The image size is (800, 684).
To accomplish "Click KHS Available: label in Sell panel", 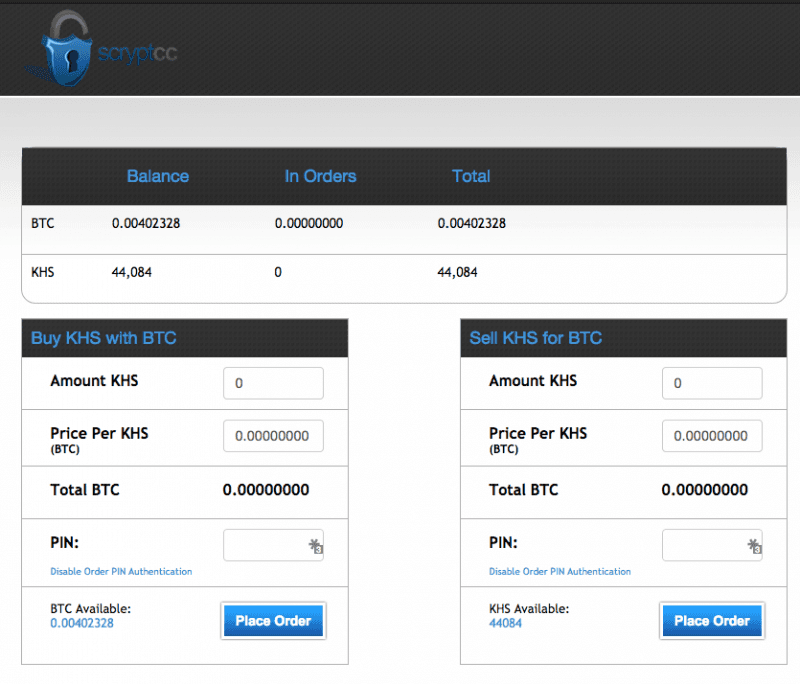I will (x=529, y=609).
